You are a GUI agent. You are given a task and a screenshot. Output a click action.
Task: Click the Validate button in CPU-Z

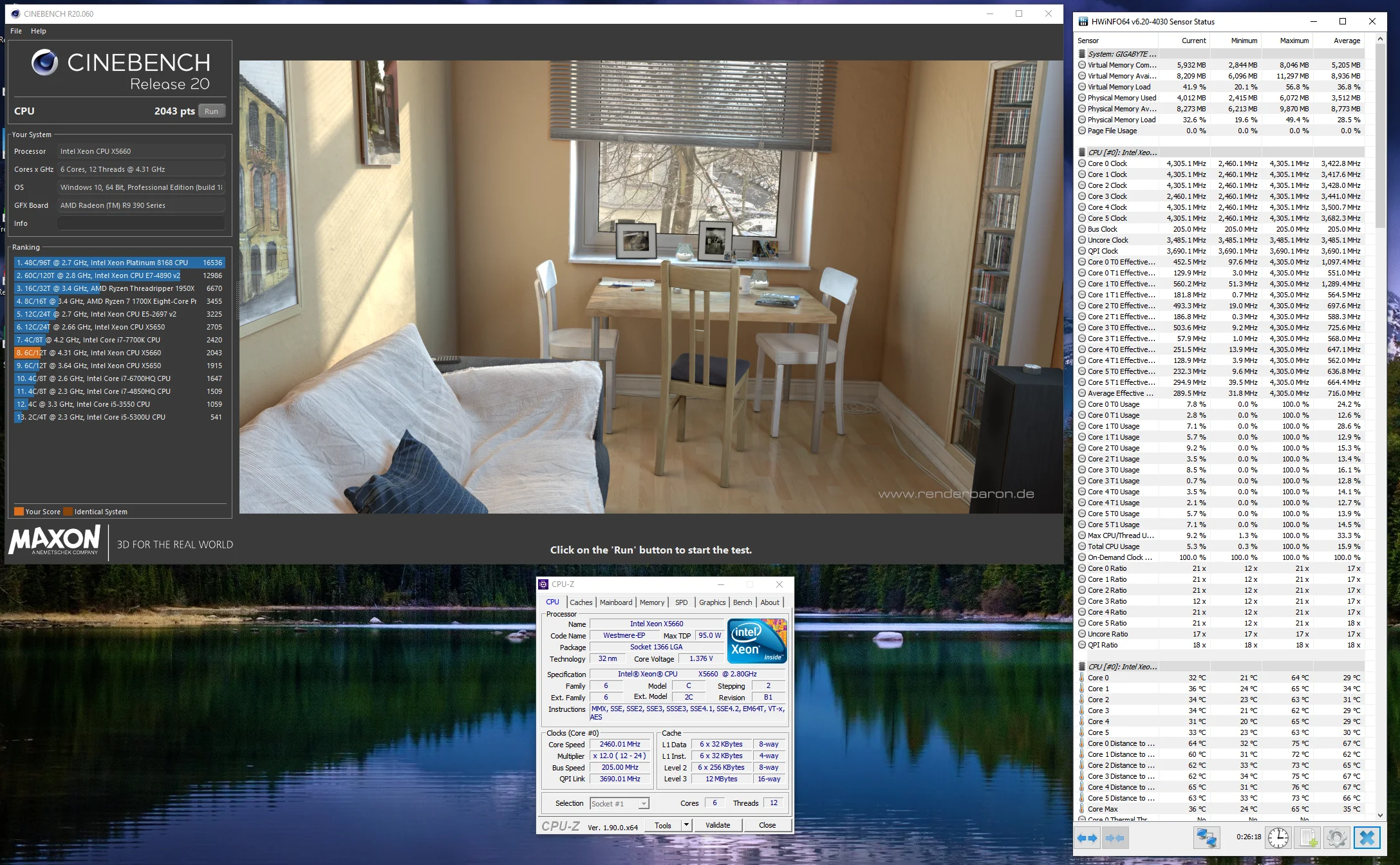[718, 825]
